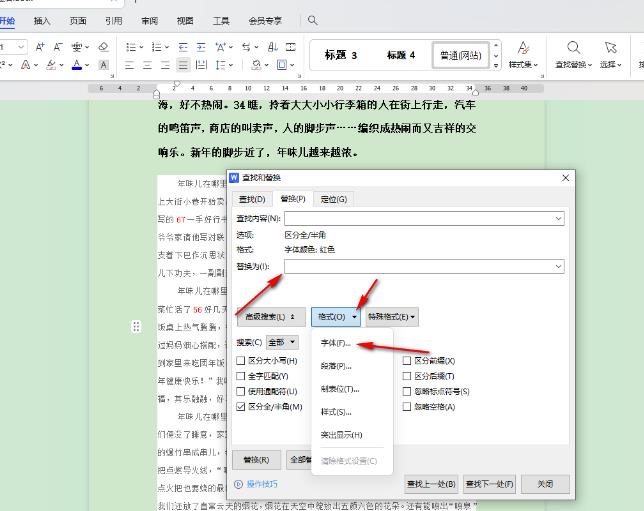Click the increase font size icon
The height and width of the screenshot is (511, 644).
[40, 47]
